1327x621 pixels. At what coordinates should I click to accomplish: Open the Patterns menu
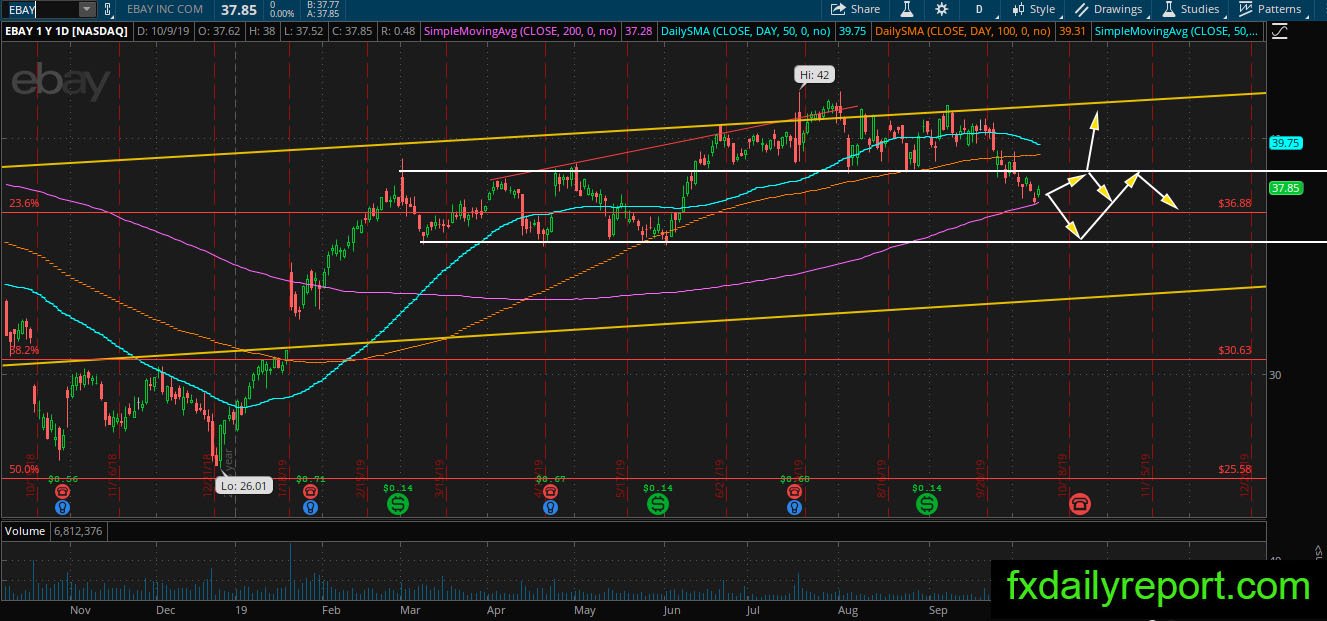click(1270, 9)
